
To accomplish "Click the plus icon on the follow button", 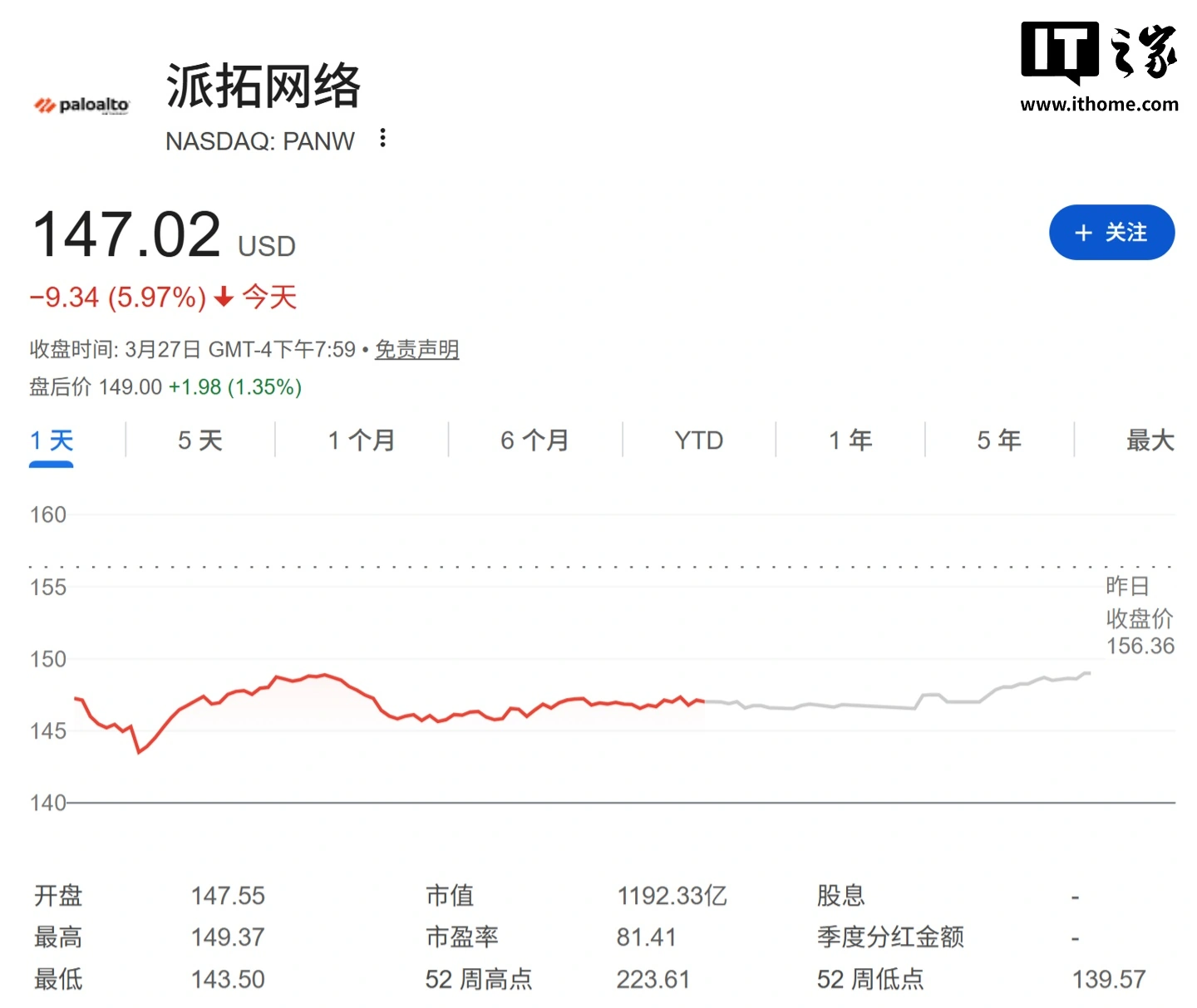I will click(1082, 234).
